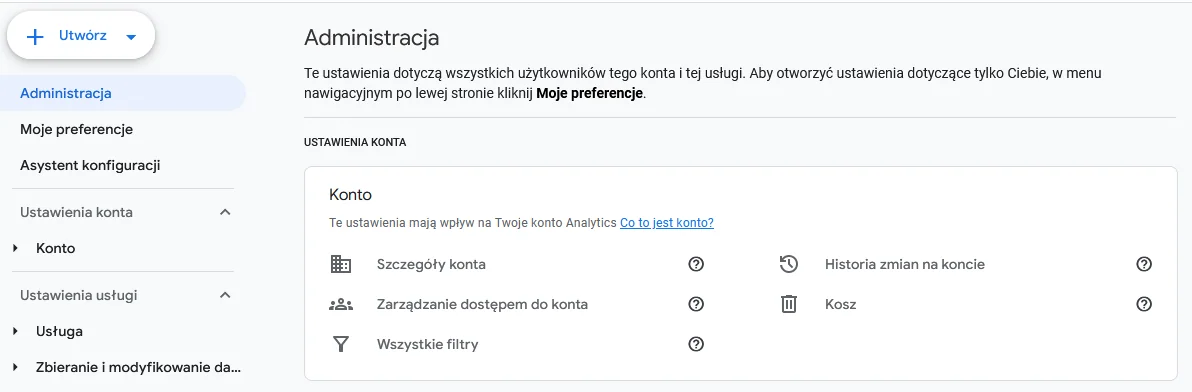
Task: Open help icon for Zarządzanie dostępem do konta
Action: 696,305
